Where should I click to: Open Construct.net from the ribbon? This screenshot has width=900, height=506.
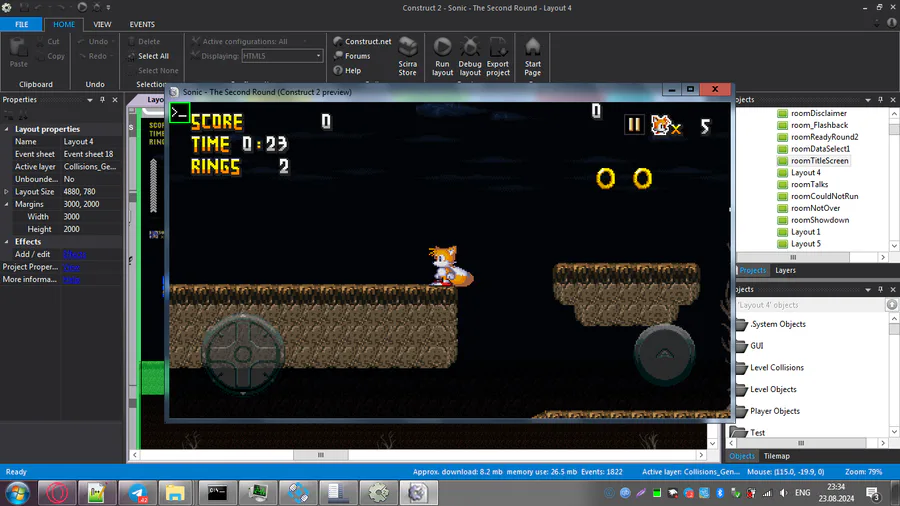(x=362, y=41)
